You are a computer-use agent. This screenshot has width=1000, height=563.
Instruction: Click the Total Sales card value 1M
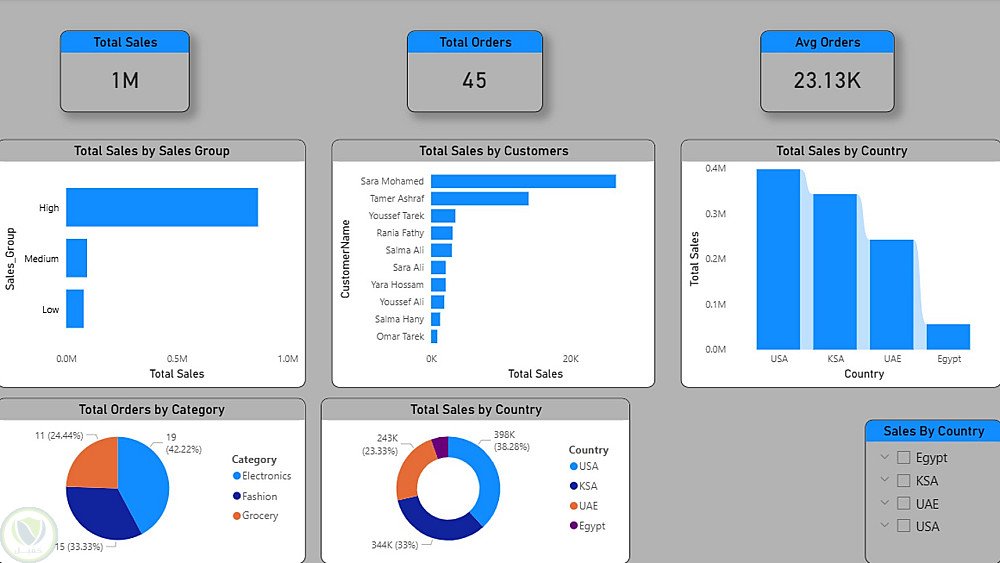pyautogui.click(x=125, y=80)
